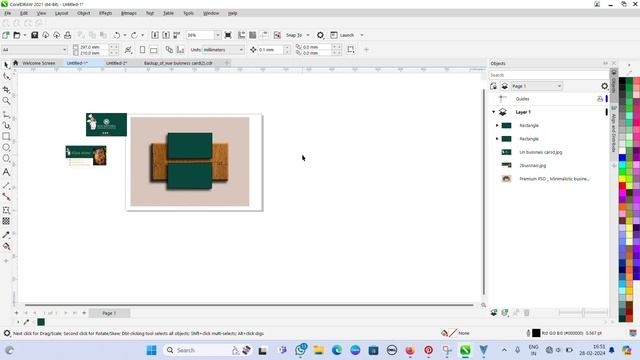The width and height of the screenshot is (640, 360).
Task: Select the Ellipse tool in toolbox
Action: coord(6,147)
